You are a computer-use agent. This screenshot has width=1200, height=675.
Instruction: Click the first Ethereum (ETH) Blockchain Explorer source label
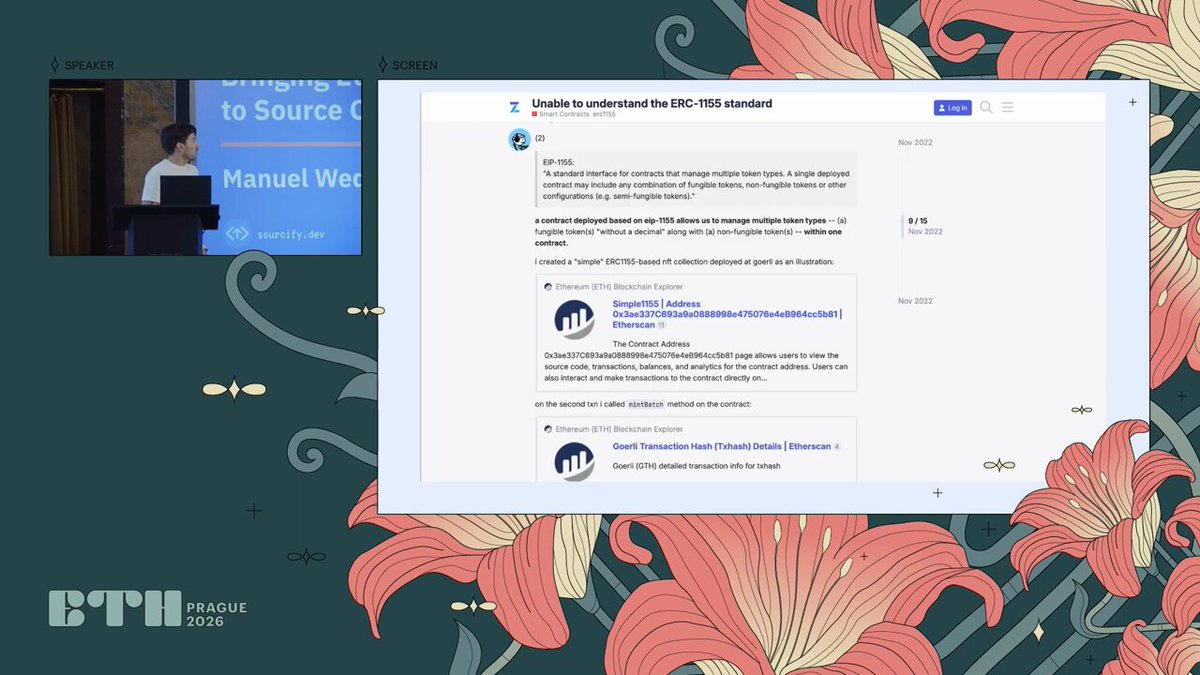pos(619,287)
